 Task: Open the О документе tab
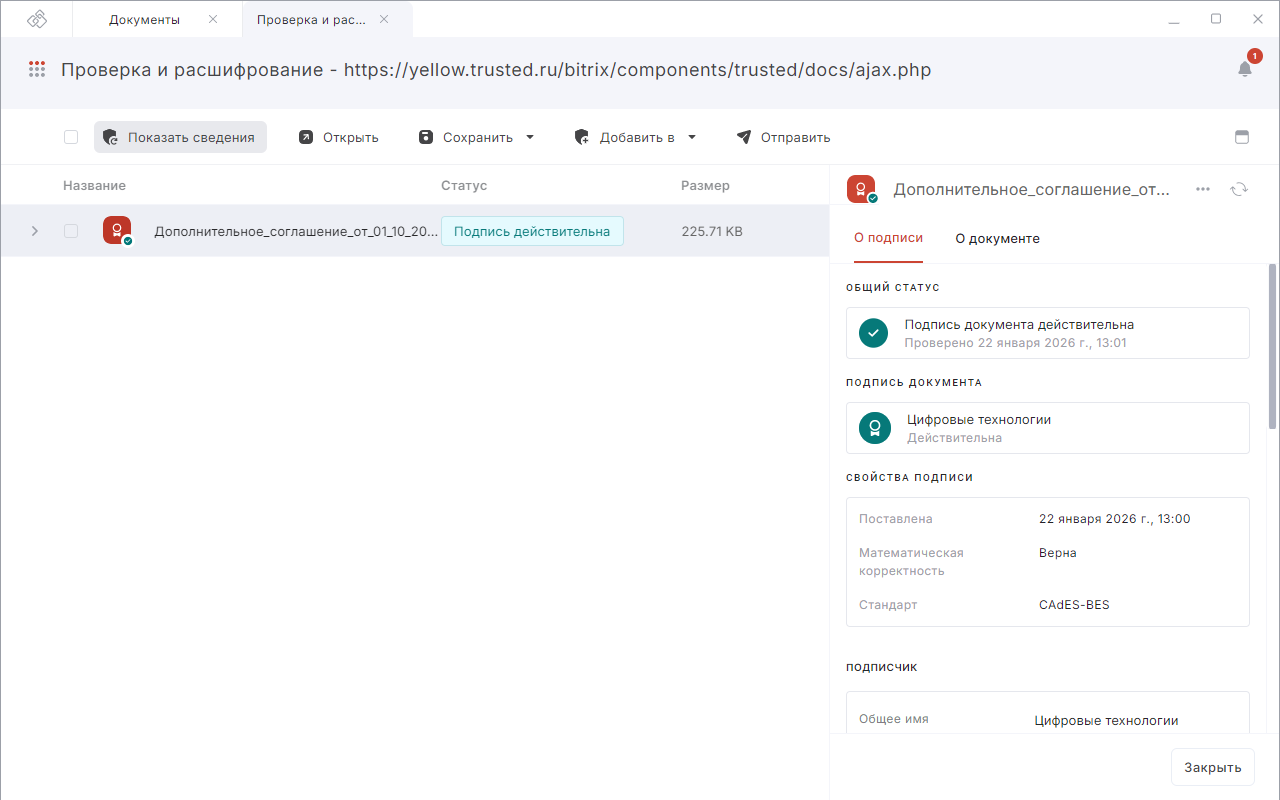997,238
